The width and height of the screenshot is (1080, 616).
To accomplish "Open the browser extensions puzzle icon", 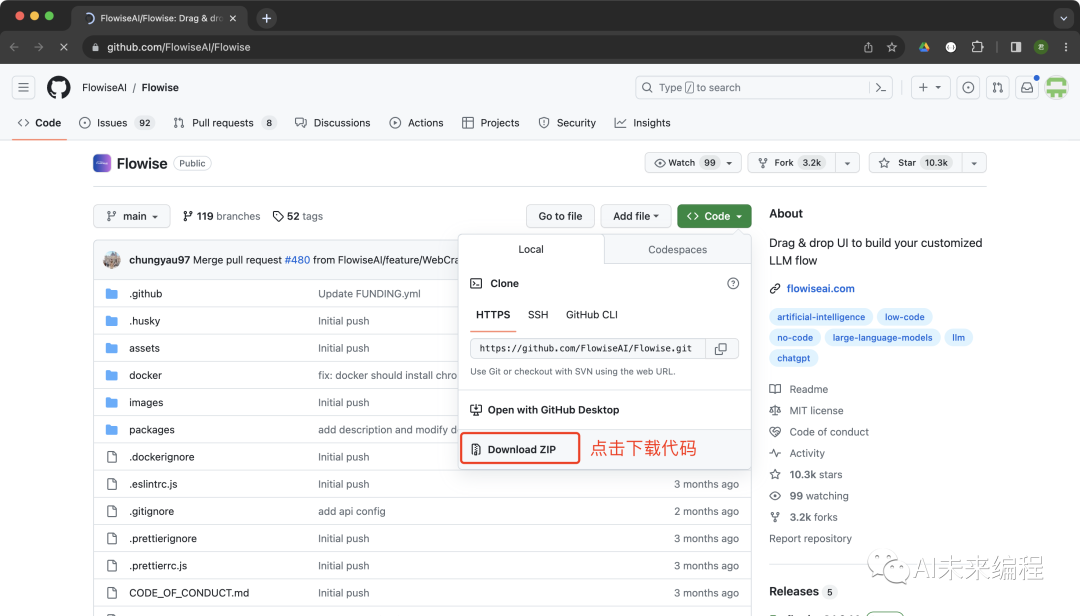I will 977,47.
